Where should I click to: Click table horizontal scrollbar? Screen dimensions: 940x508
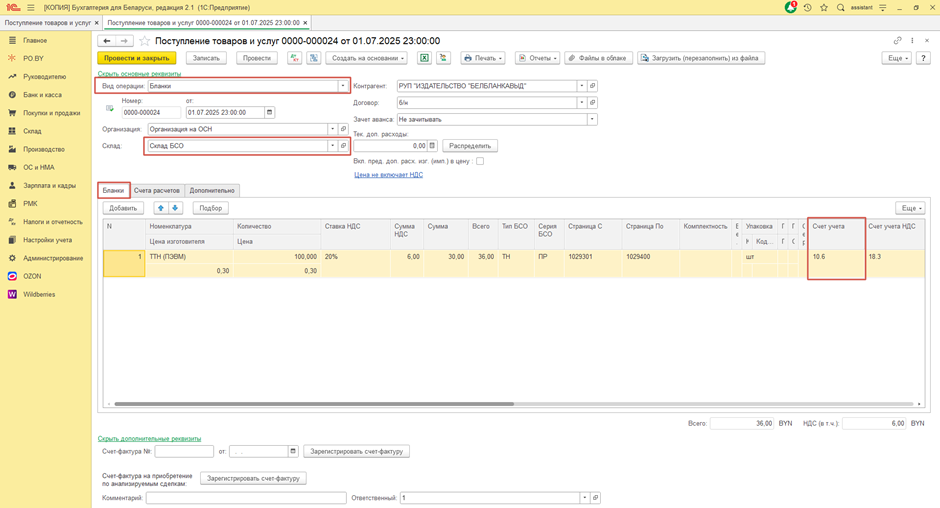pos(314,404)
